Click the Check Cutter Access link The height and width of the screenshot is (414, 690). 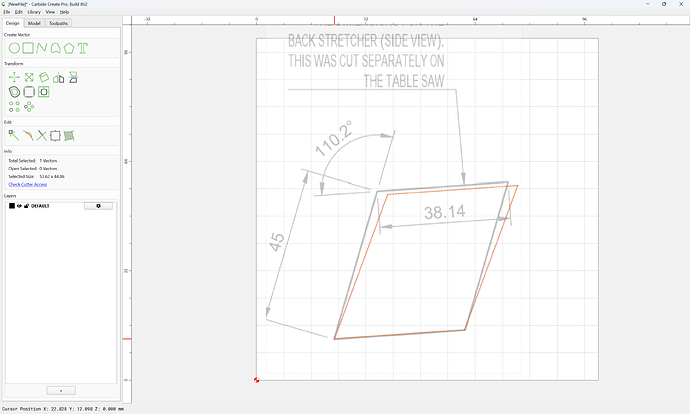(x=28, y=184)
